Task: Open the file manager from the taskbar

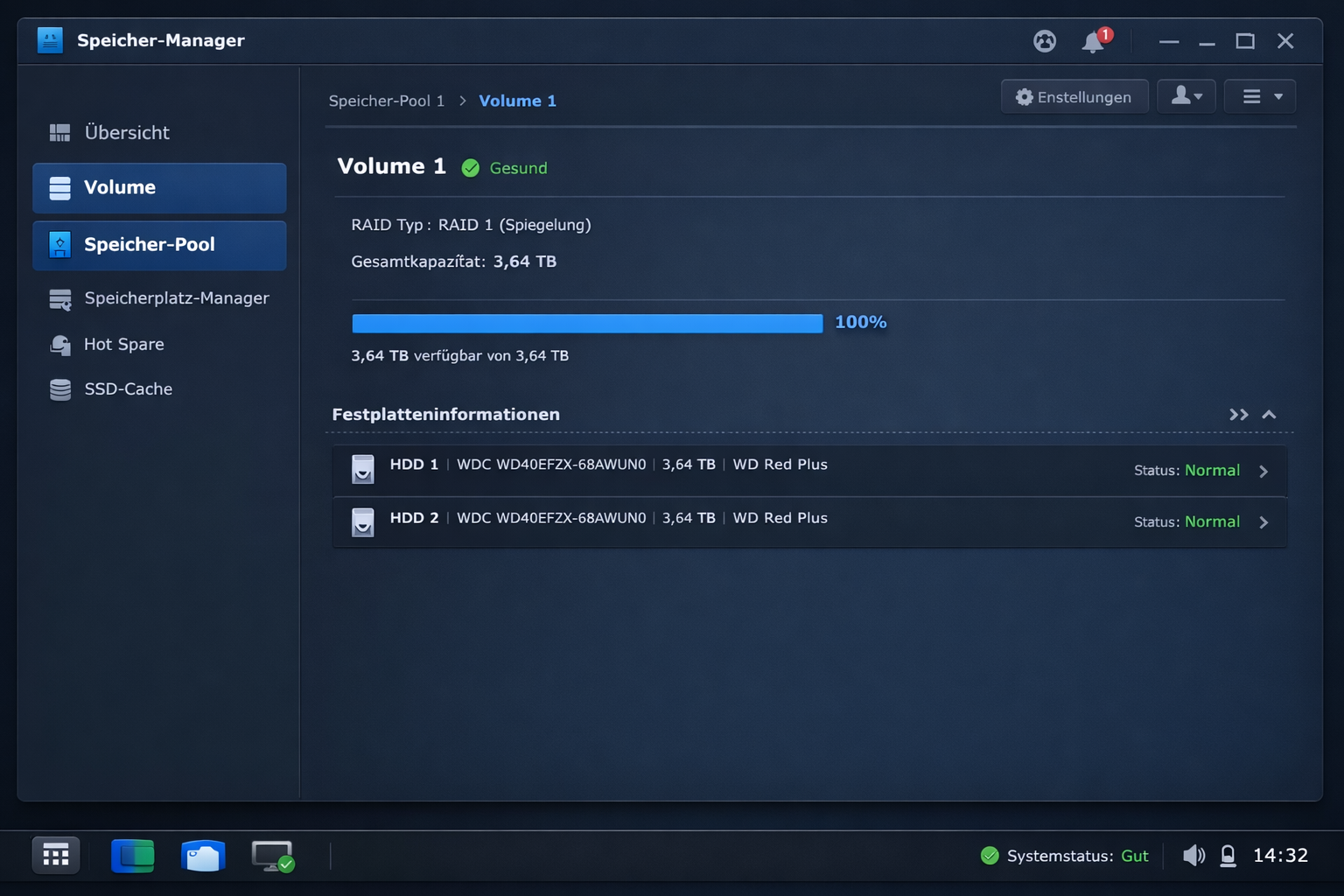Action: pyautogui.click(x=203, y=855)
